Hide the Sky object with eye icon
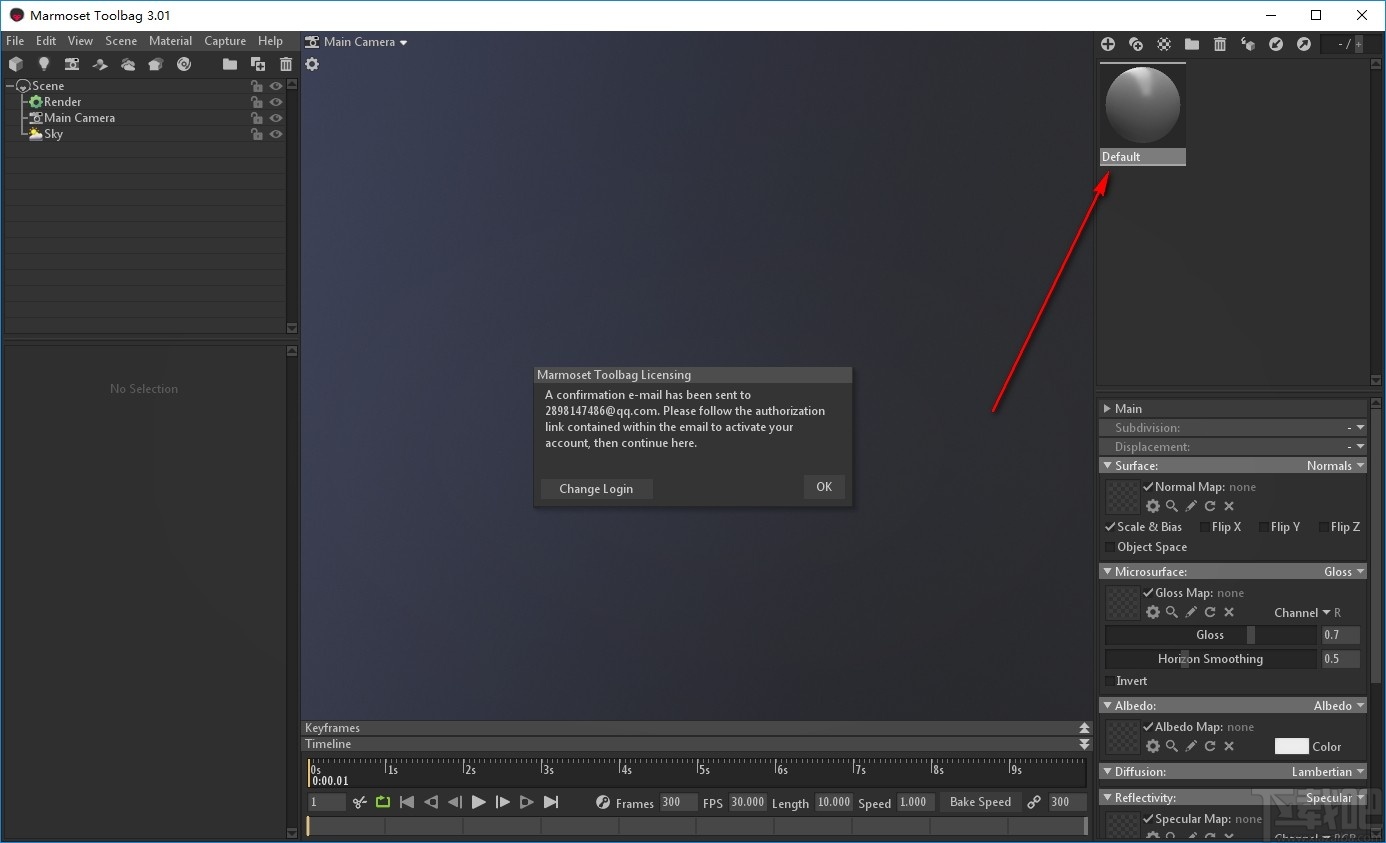1386x843 pixels. click(x=276, y=134)
